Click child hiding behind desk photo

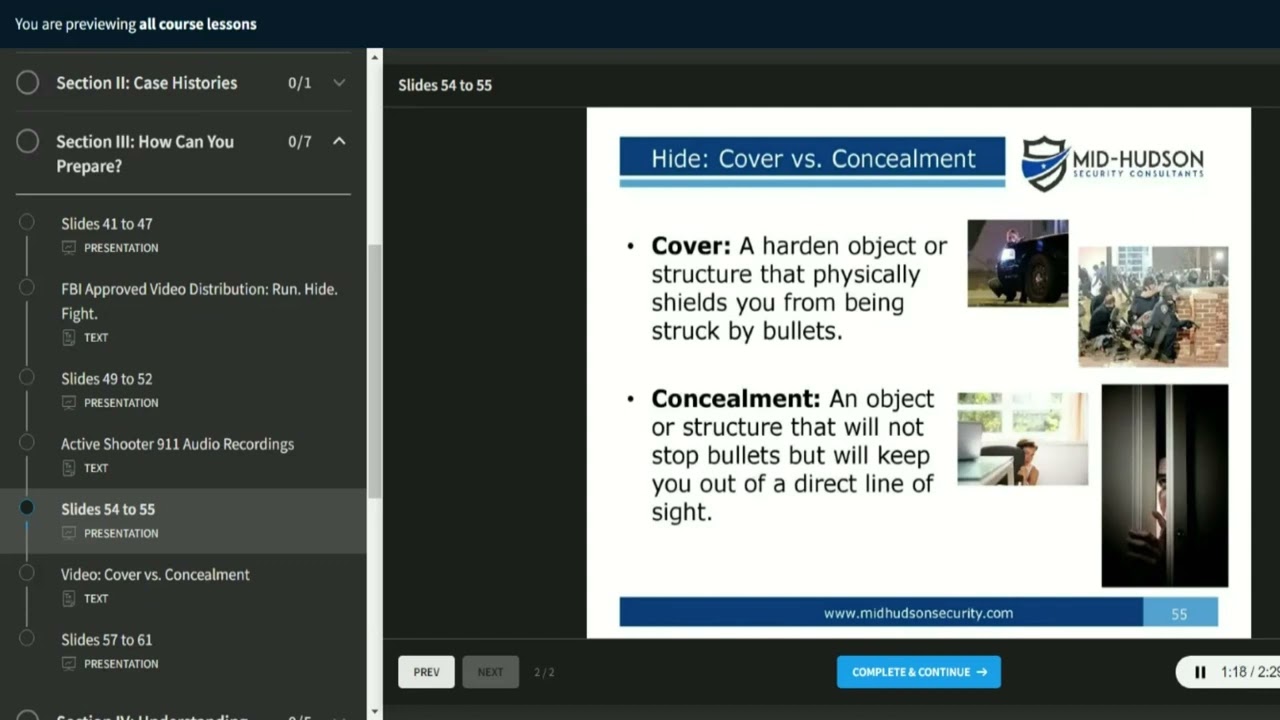(1023, 439)
